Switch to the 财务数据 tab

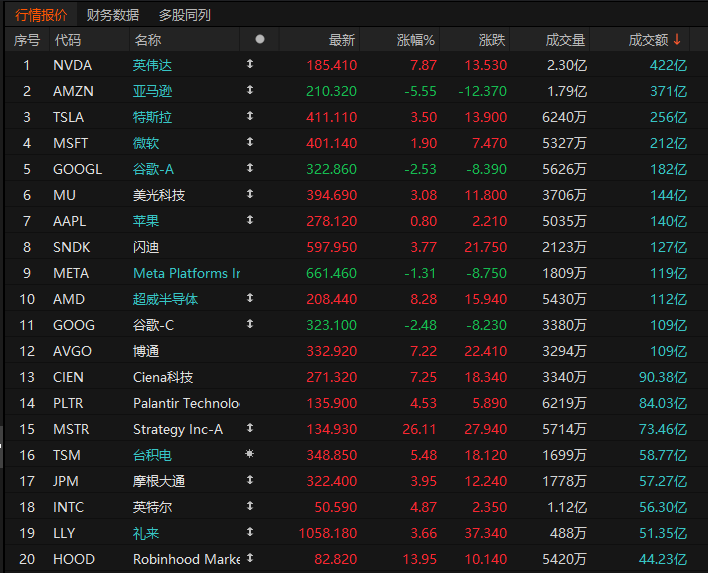tap(113, 15)
